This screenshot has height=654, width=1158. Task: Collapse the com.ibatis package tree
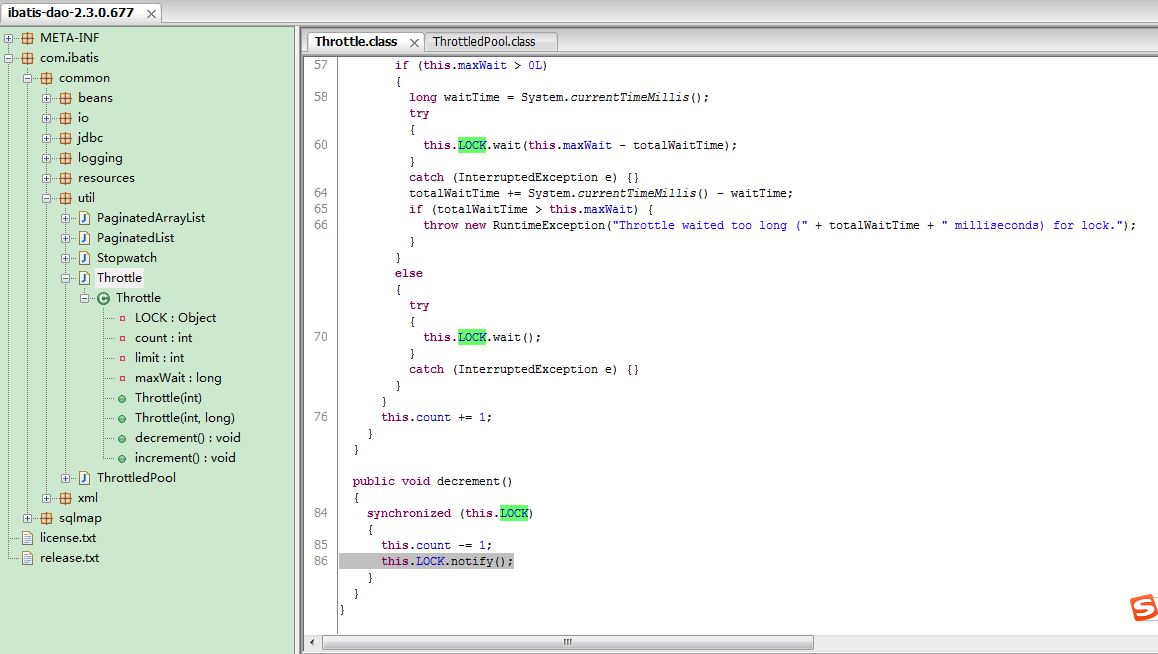point(8,58)
